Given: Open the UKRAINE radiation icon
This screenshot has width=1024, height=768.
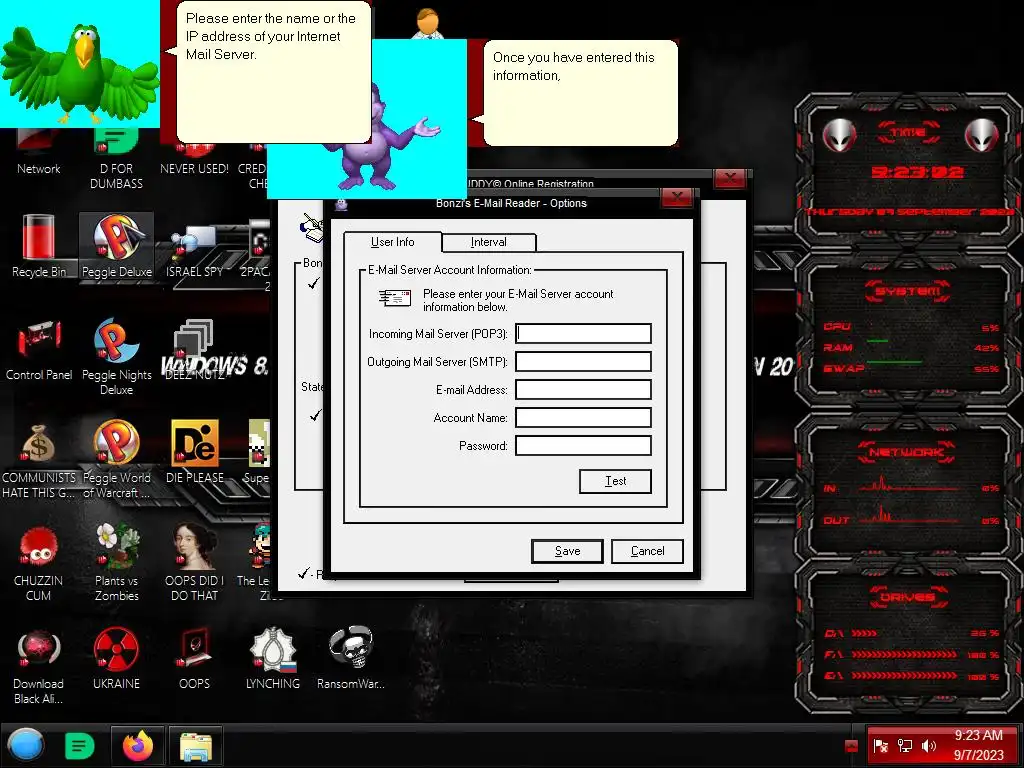Looking at the screenshot, I should tap(116, 658).
